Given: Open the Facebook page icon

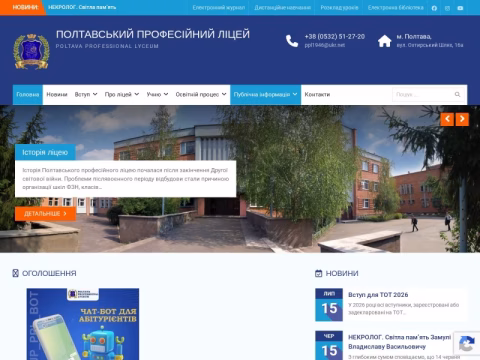Looking at the screenshot, I should coord(434,8).
